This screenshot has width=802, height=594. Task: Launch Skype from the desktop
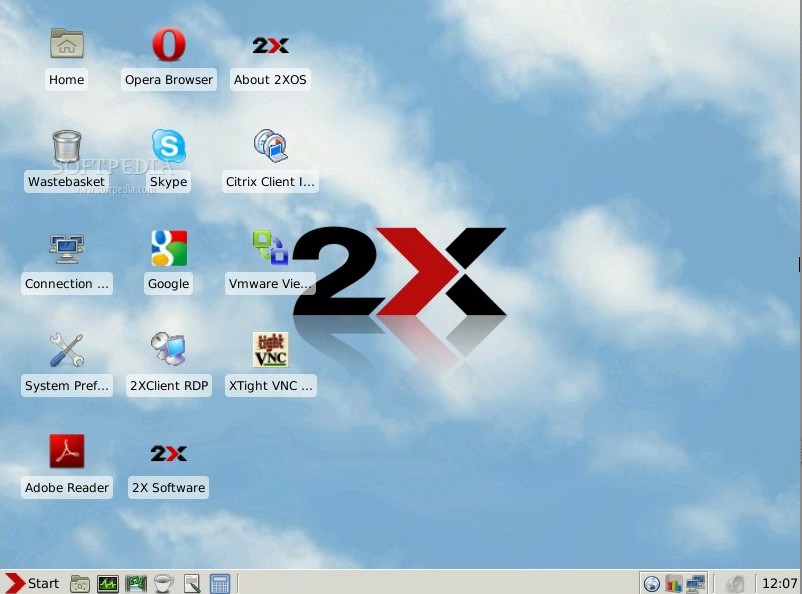click(x=169, y=146)
